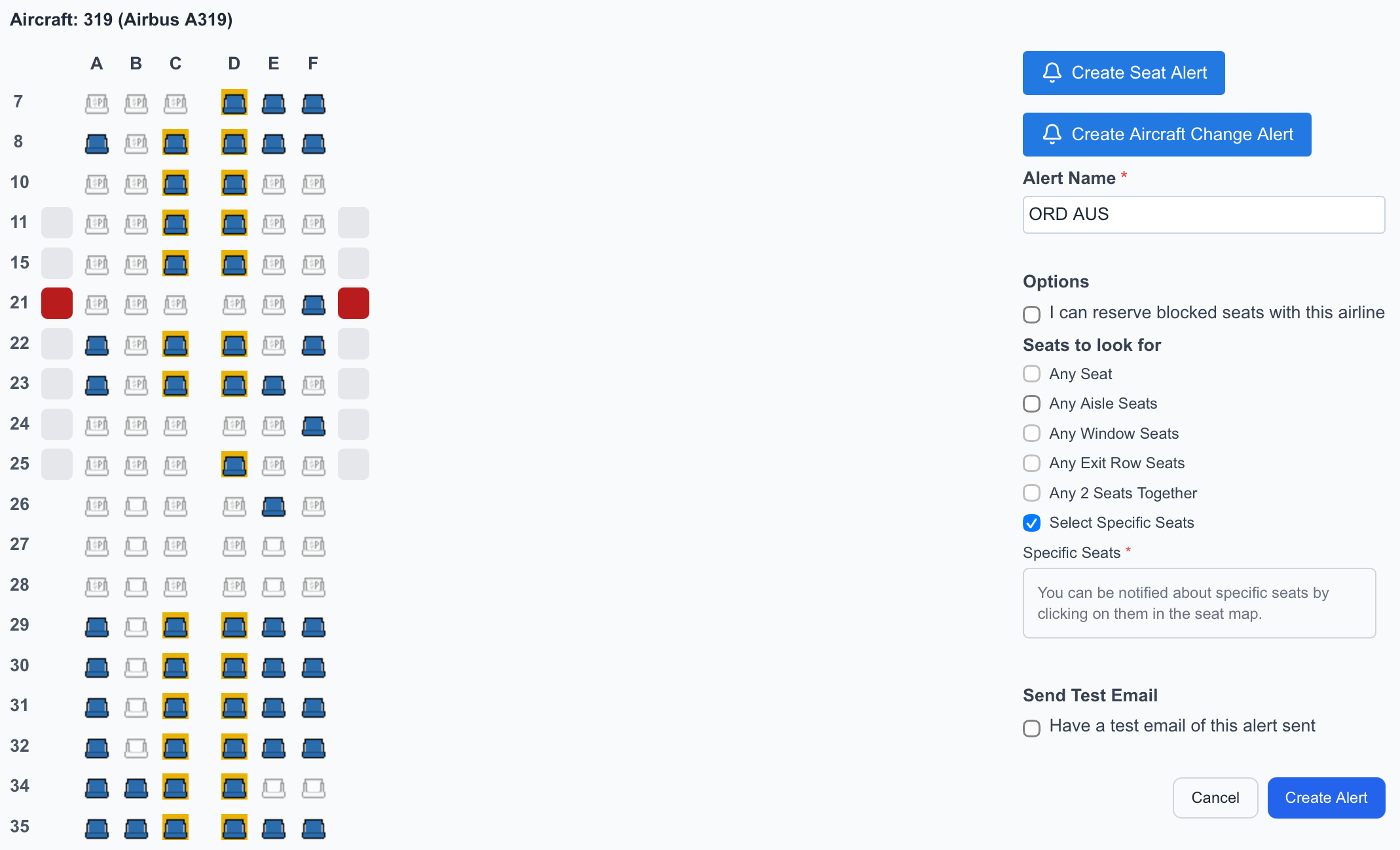Uncheck Select Specific Seats
Viewport: 1400px width, 850px height.
[1031, 523]
